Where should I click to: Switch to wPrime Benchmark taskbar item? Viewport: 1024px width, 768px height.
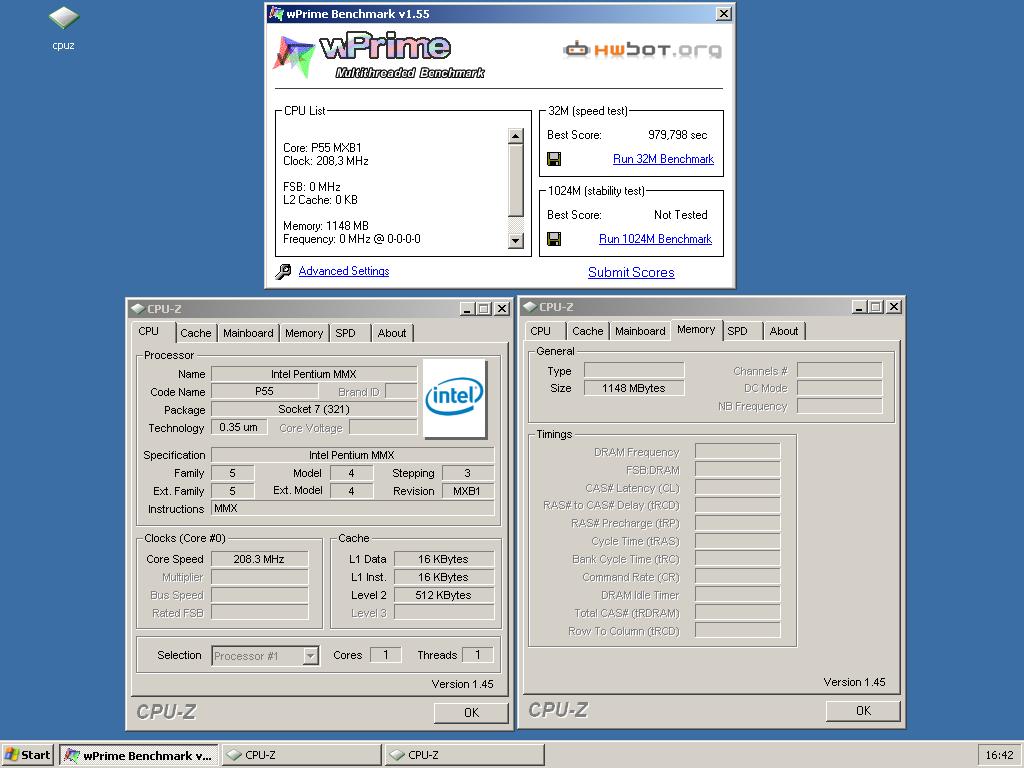[x=138, y=756]
